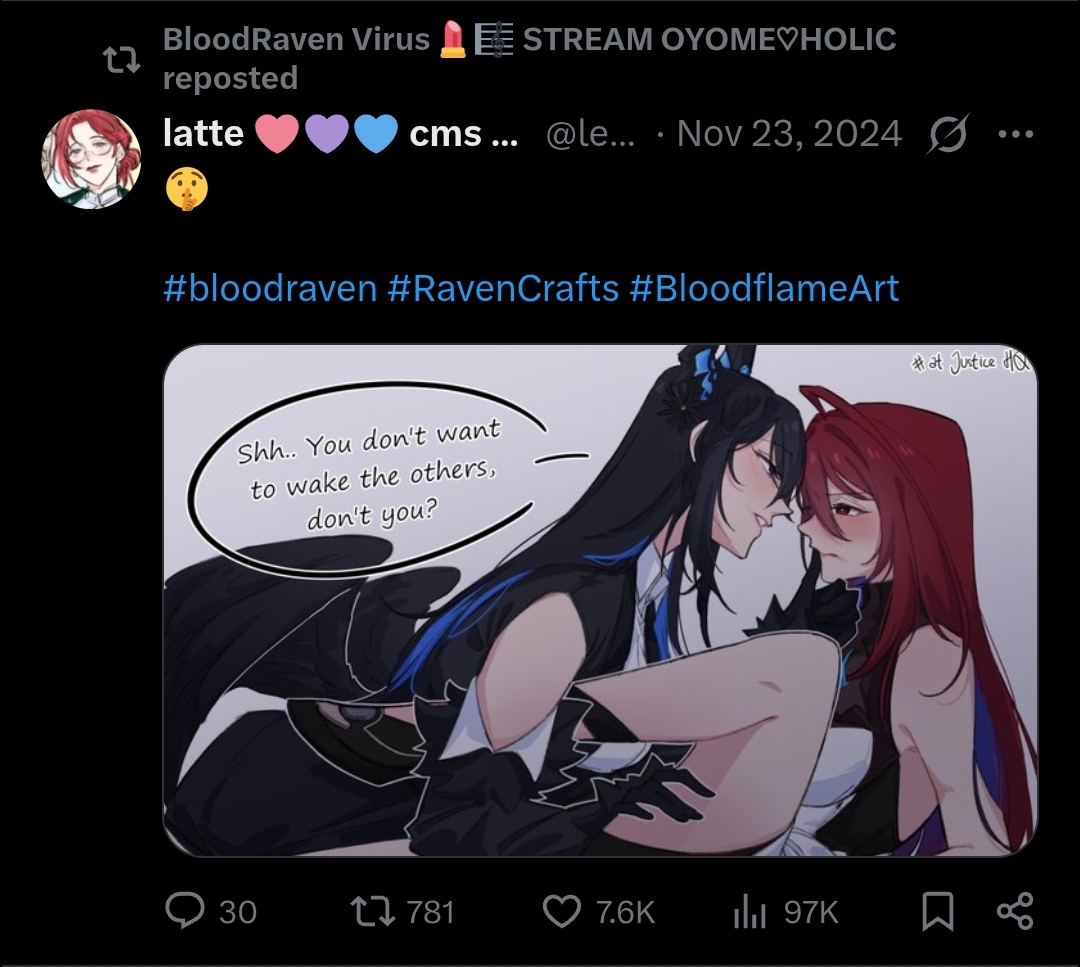Open the truncated @le... handle
The width and height of the screenshot is (1080, 967).
[x=590, y=134]
